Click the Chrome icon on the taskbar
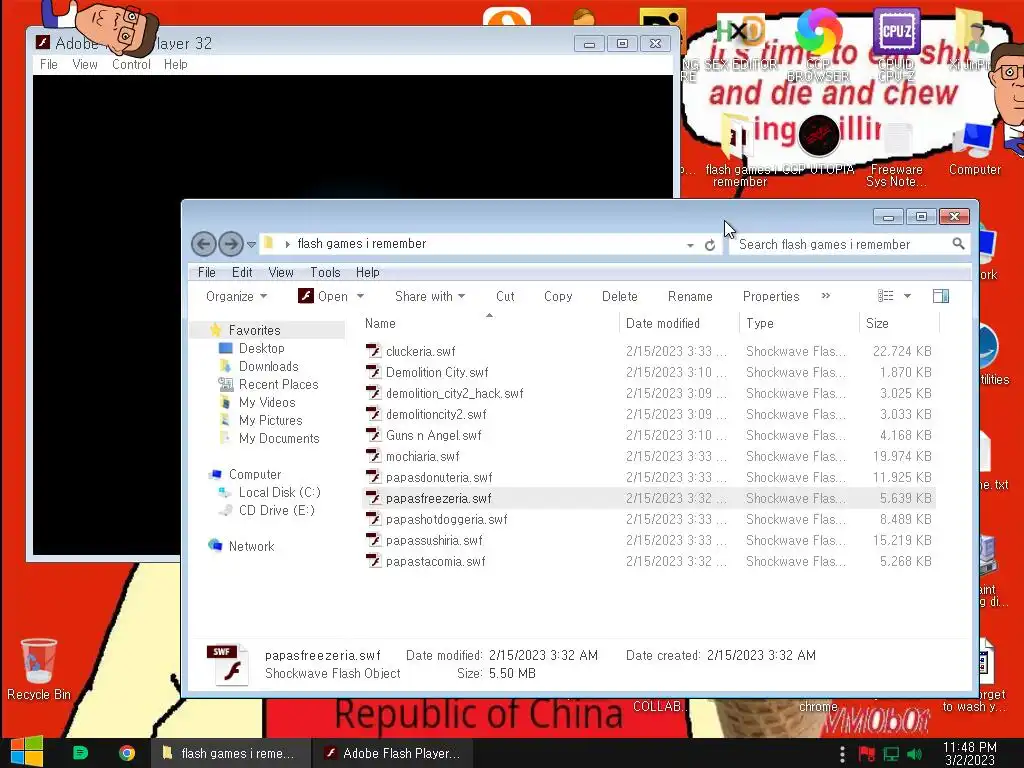This screenshot has width=1024, height=768. tap(127, 753)
